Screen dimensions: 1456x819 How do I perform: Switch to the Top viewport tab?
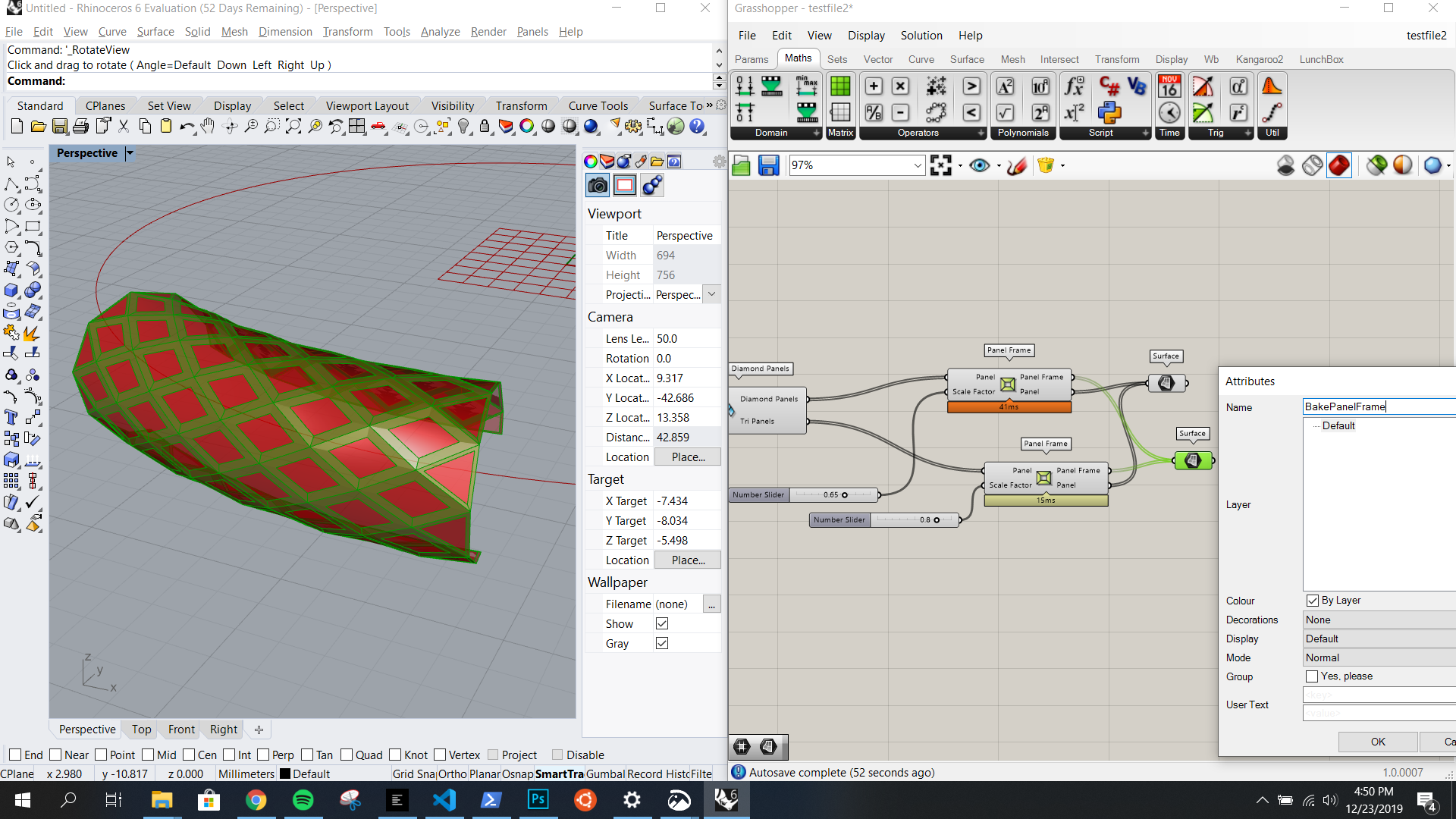[141, 730]
